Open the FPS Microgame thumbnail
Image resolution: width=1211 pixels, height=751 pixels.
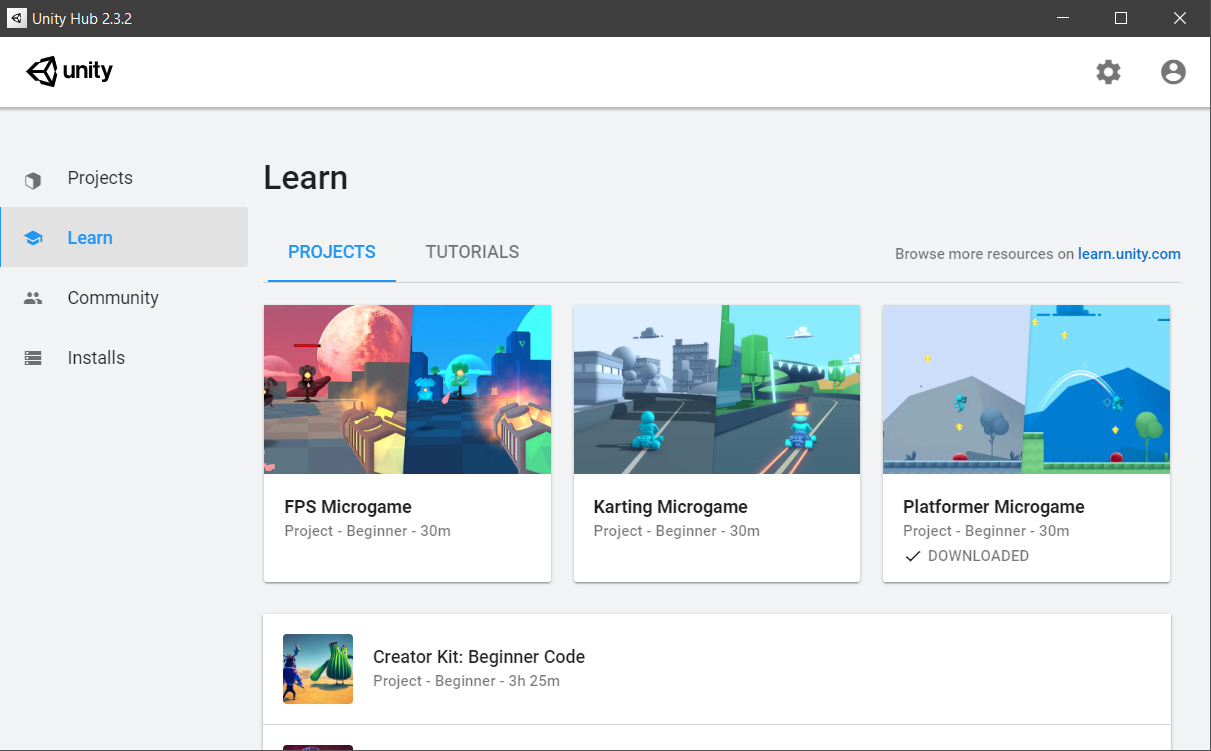407,389
